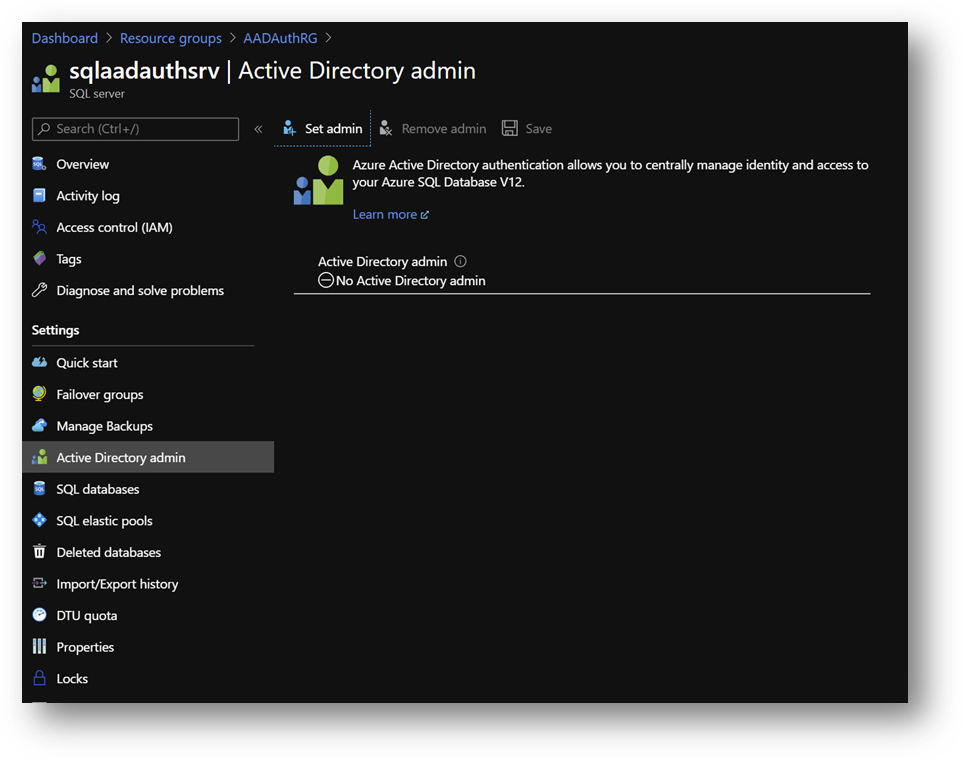The image size is (963, 758).
Task: Go to Dashboard breadcrumb
Action: (x=64, y=38)
